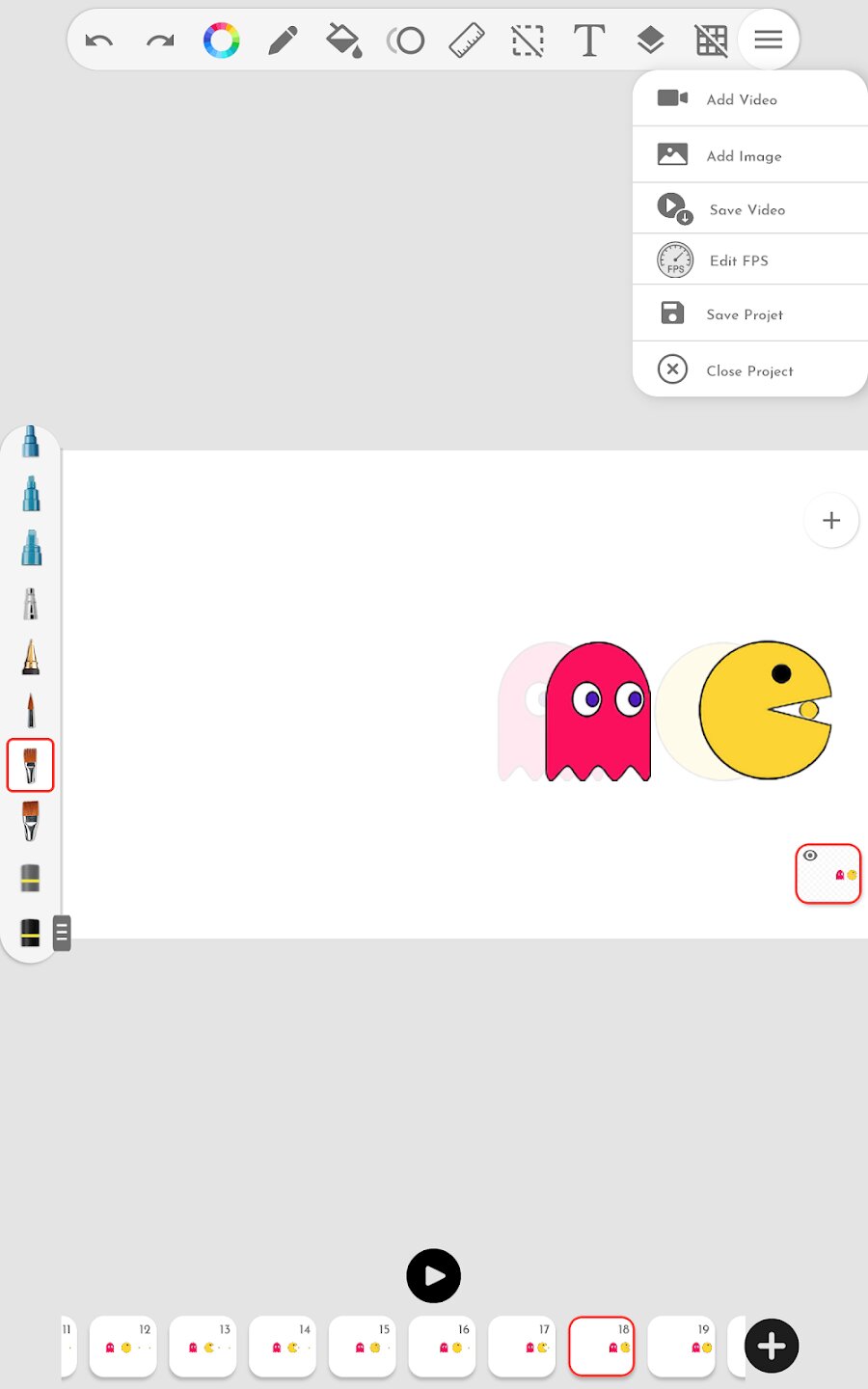Pick the circle shape tool
The height and width of the screenshot is (1389, 868).
406,41
